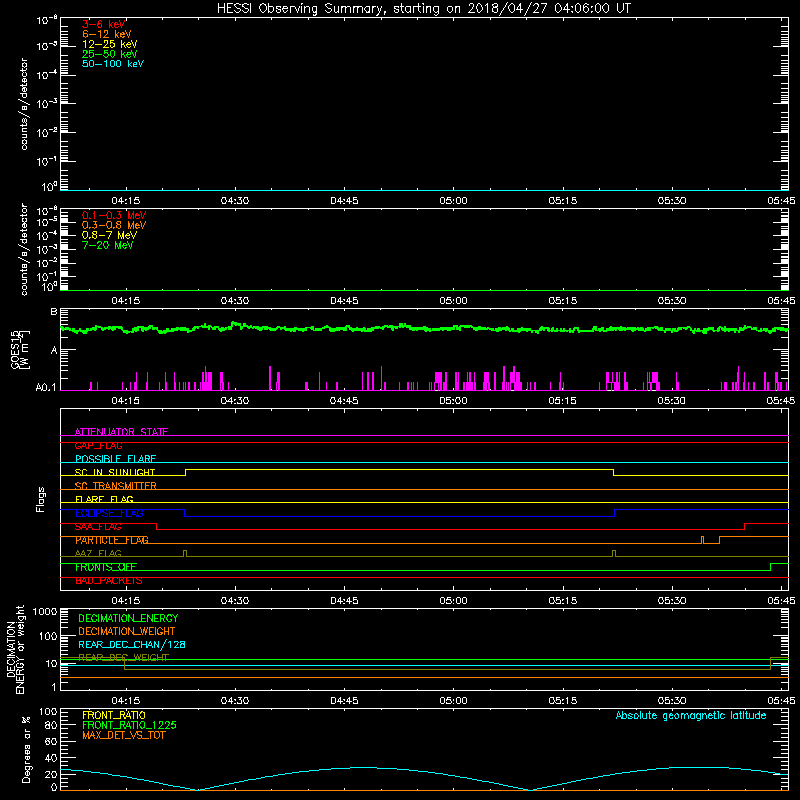Click the FRONT_RATIO_1225 legend label
Screen dimensions: 800x800
(x=129, y=725)
